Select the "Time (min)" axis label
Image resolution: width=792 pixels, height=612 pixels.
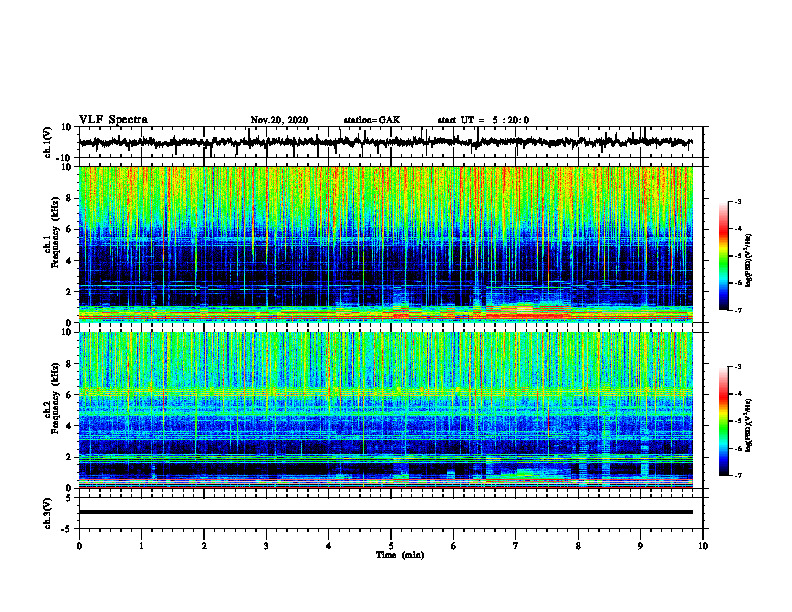[400, 555]
